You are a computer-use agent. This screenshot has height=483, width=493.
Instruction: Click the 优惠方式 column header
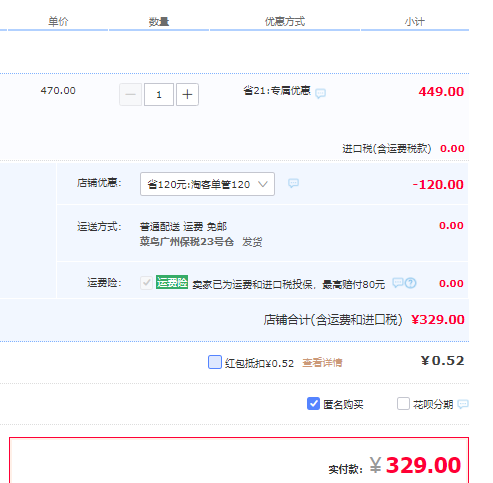[x=285, y=22]
